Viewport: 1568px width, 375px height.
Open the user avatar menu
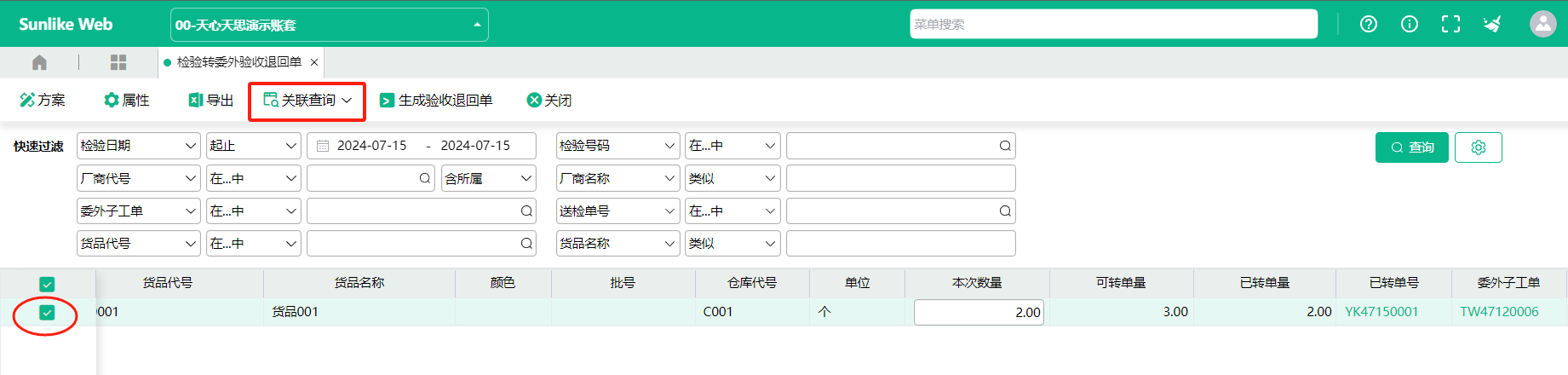1542,24
